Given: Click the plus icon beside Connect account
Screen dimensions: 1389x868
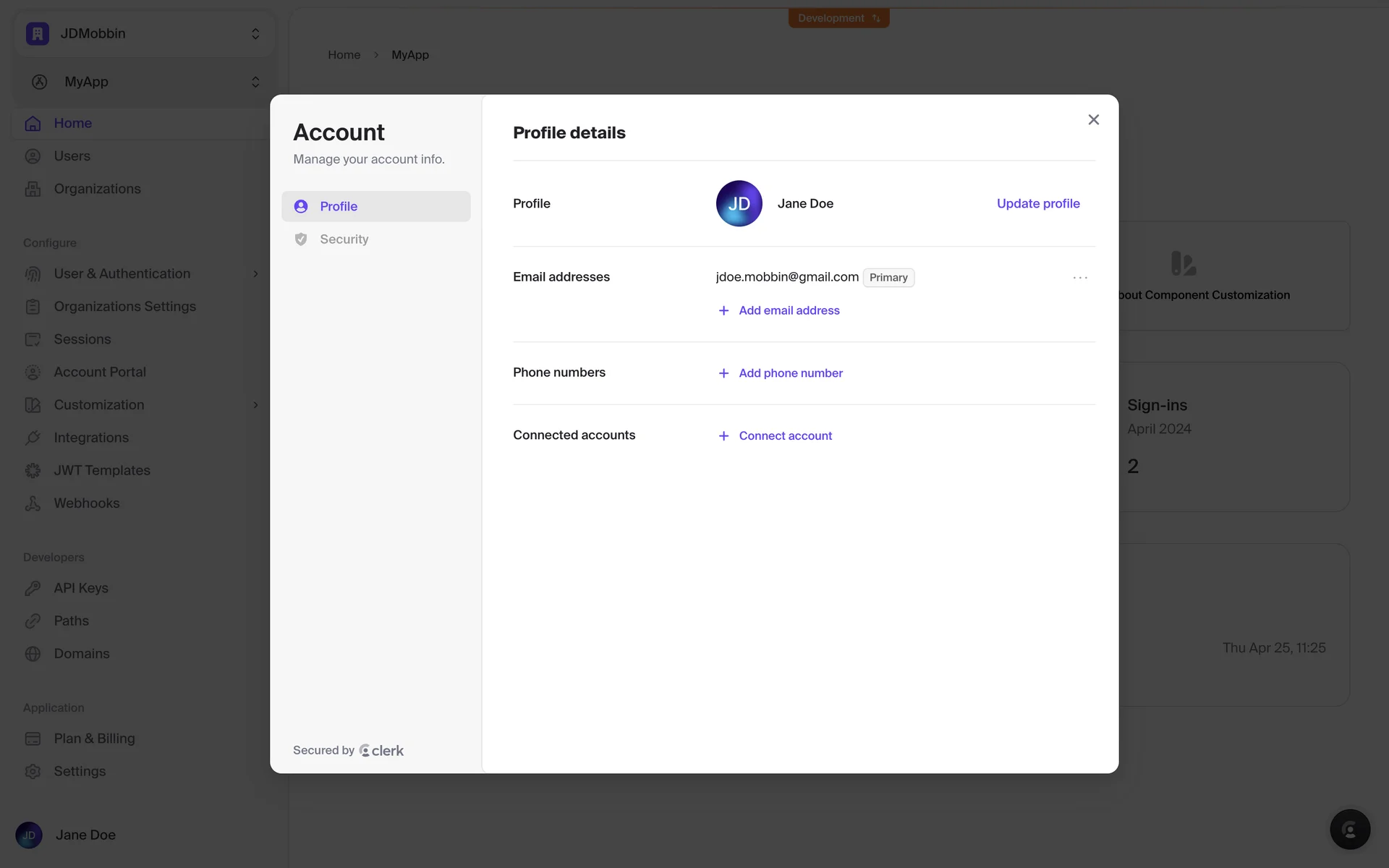Looking at the screenshot, I should [x=723, y=436].
